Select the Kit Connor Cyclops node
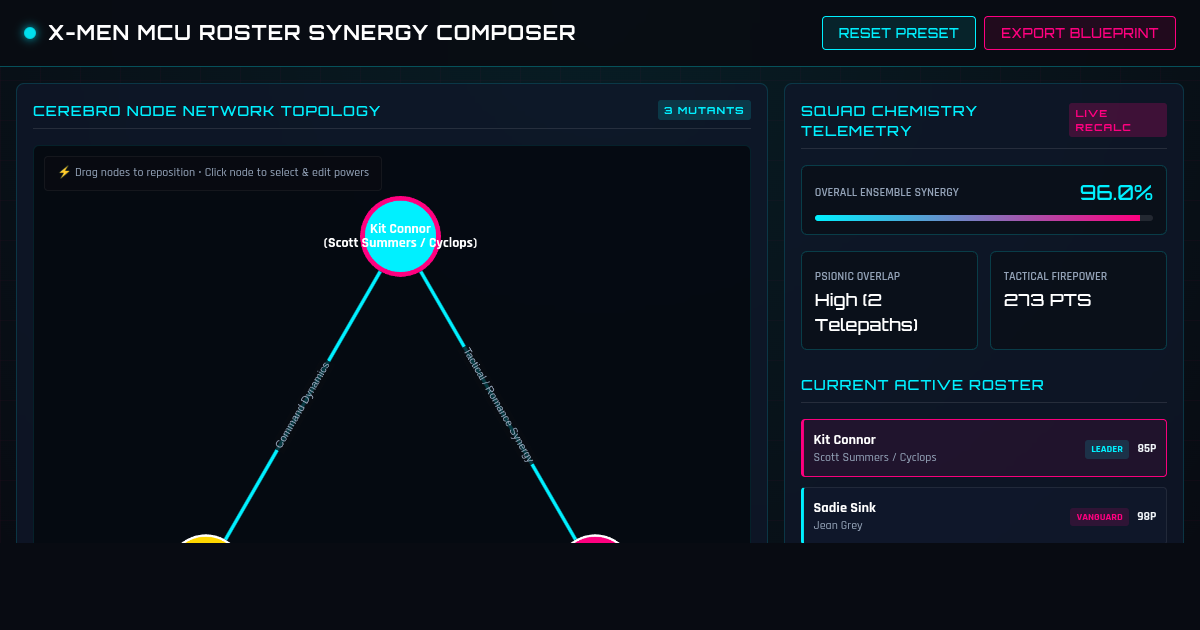 coord(400,236)
